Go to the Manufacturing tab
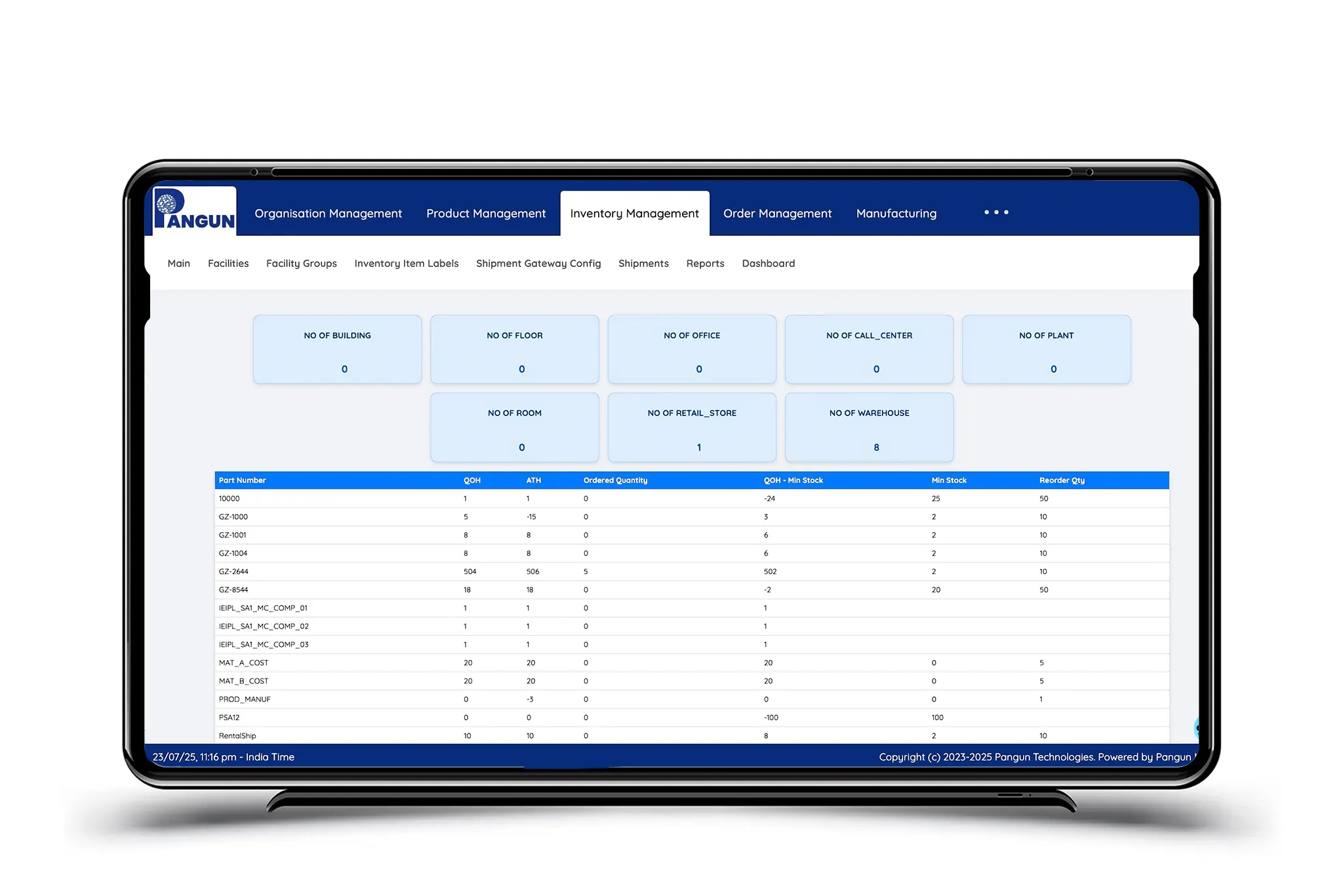 click(896, 214)
